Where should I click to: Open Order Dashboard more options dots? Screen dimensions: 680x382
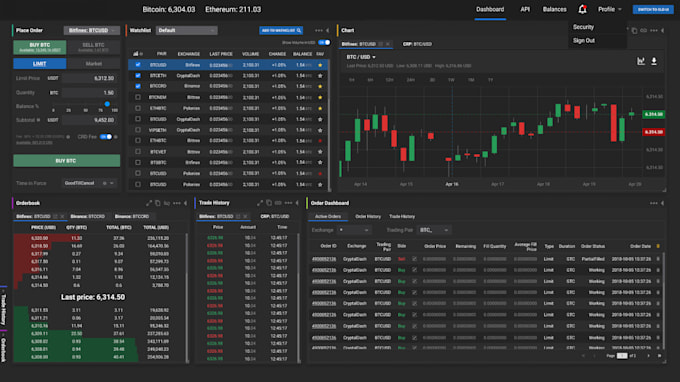click(654, 203)
